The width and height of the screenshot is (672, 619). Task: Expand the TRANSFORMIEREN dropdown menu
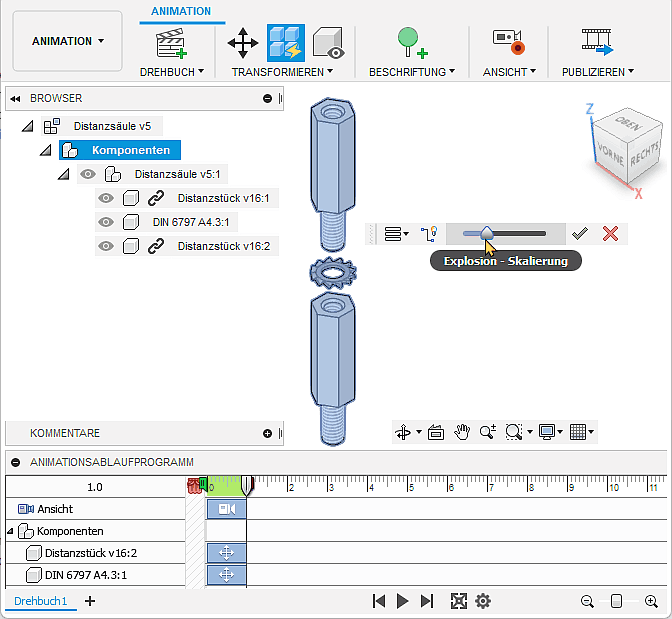(282, 72)
